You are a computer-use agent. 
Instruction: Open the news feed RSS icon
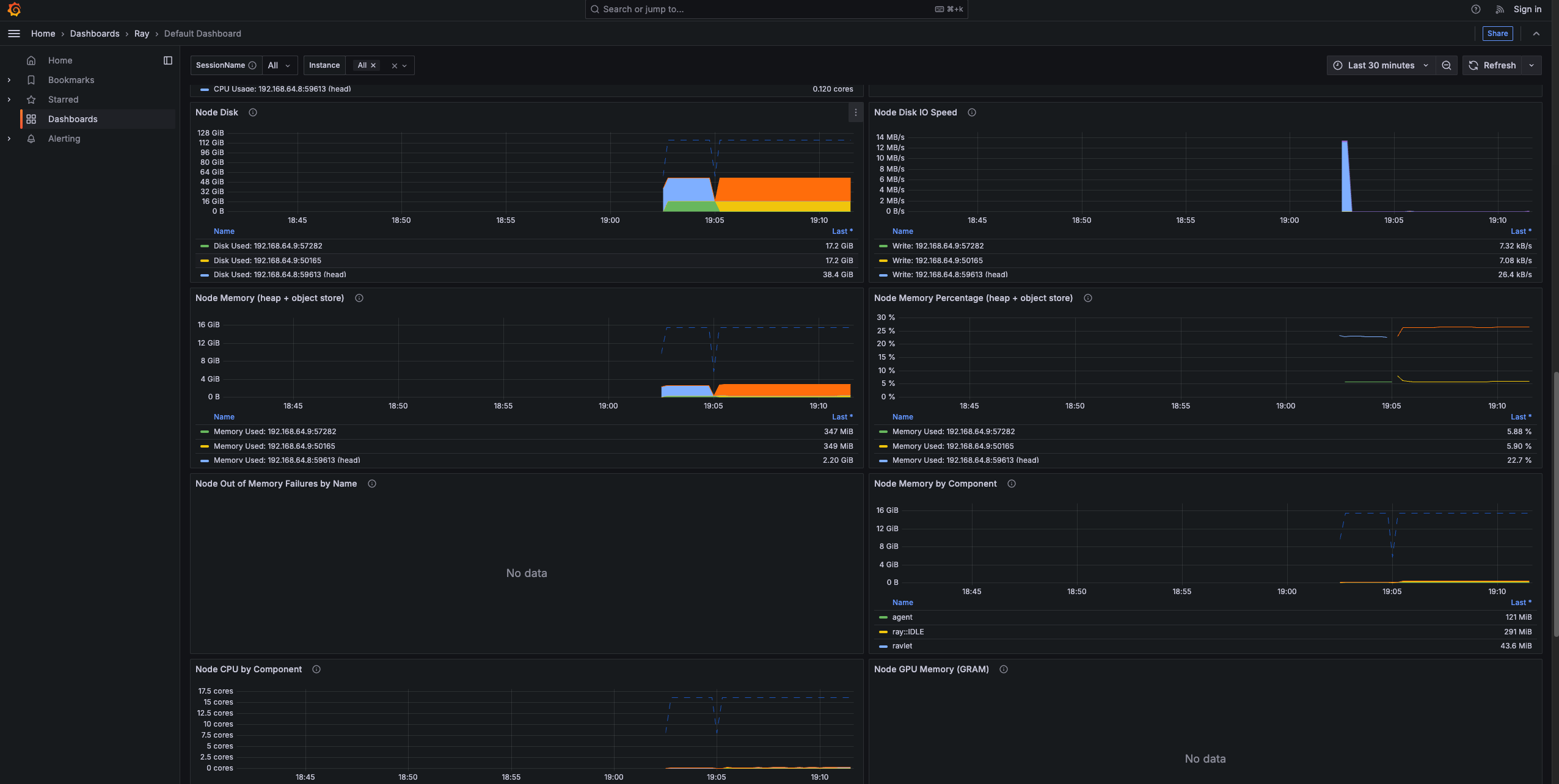[x=1499, y=9]
